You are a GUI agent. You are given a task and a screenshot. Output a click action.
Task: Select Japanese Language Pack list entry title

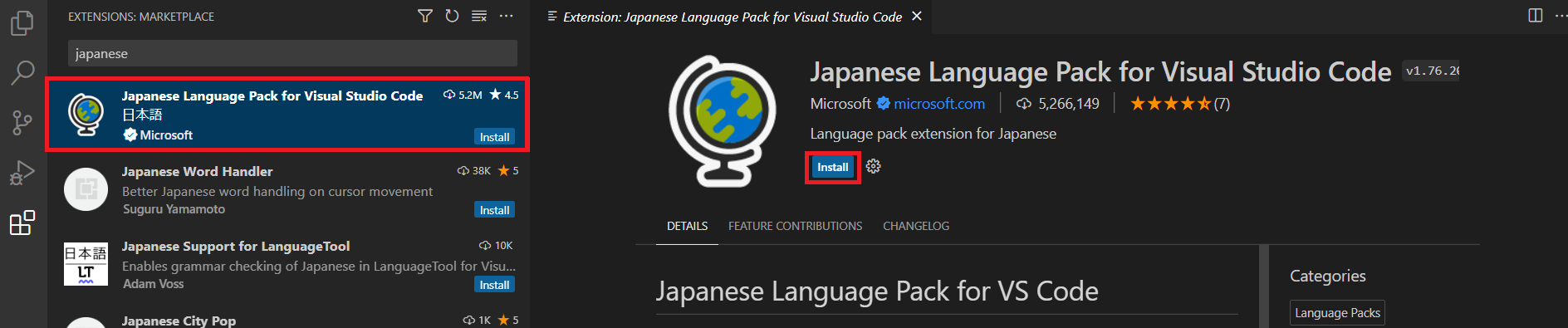pos(272,95)
